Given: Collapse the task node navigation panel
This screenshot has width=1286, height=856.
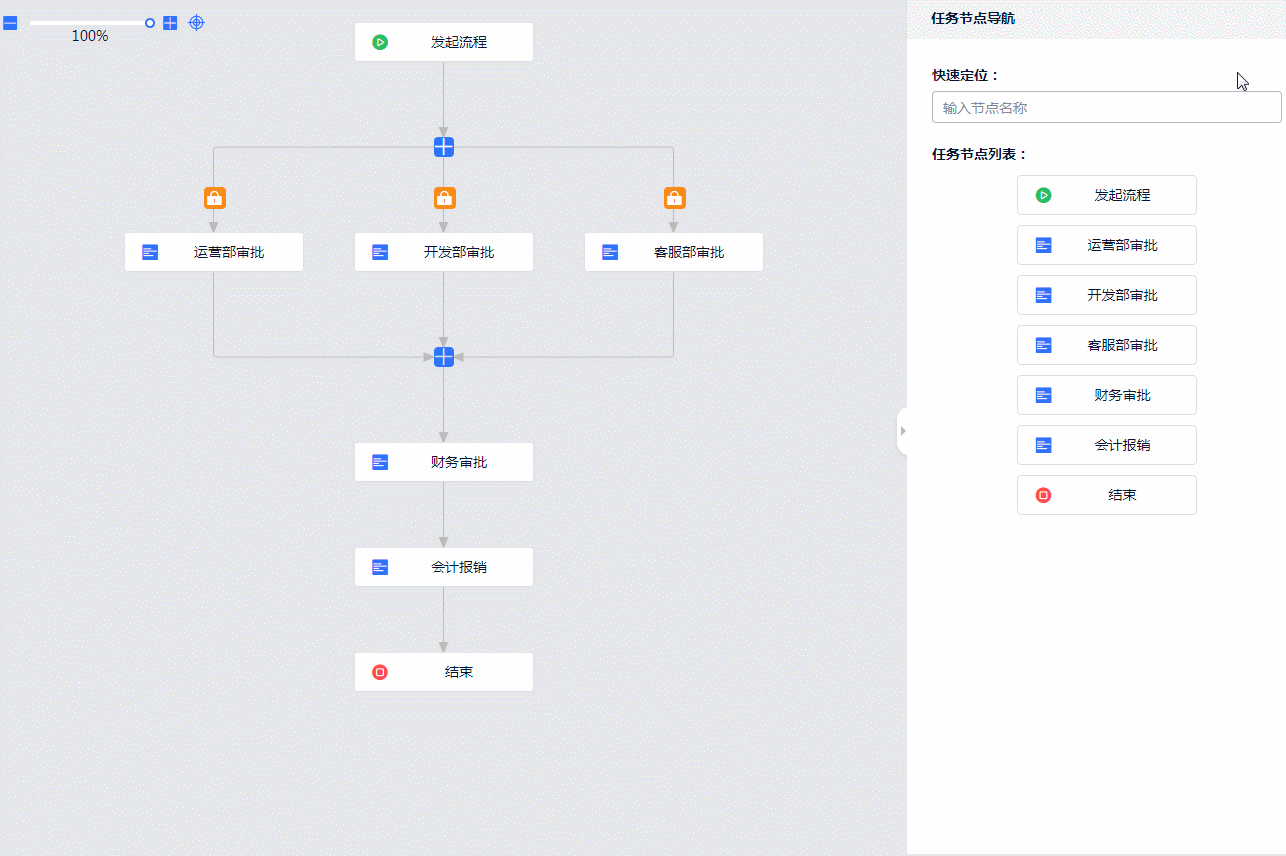Looking at the screenshot, I should [x=902, y=431].
